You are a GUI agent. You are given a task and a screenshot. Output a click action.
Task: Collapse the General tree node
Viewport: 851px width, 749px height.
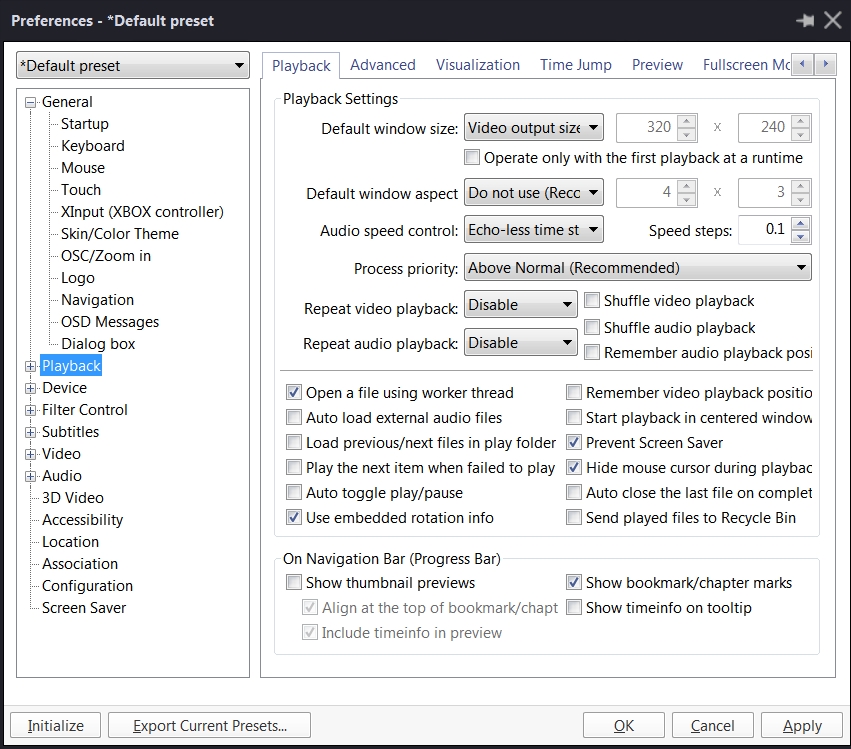[x=30, y=102]
